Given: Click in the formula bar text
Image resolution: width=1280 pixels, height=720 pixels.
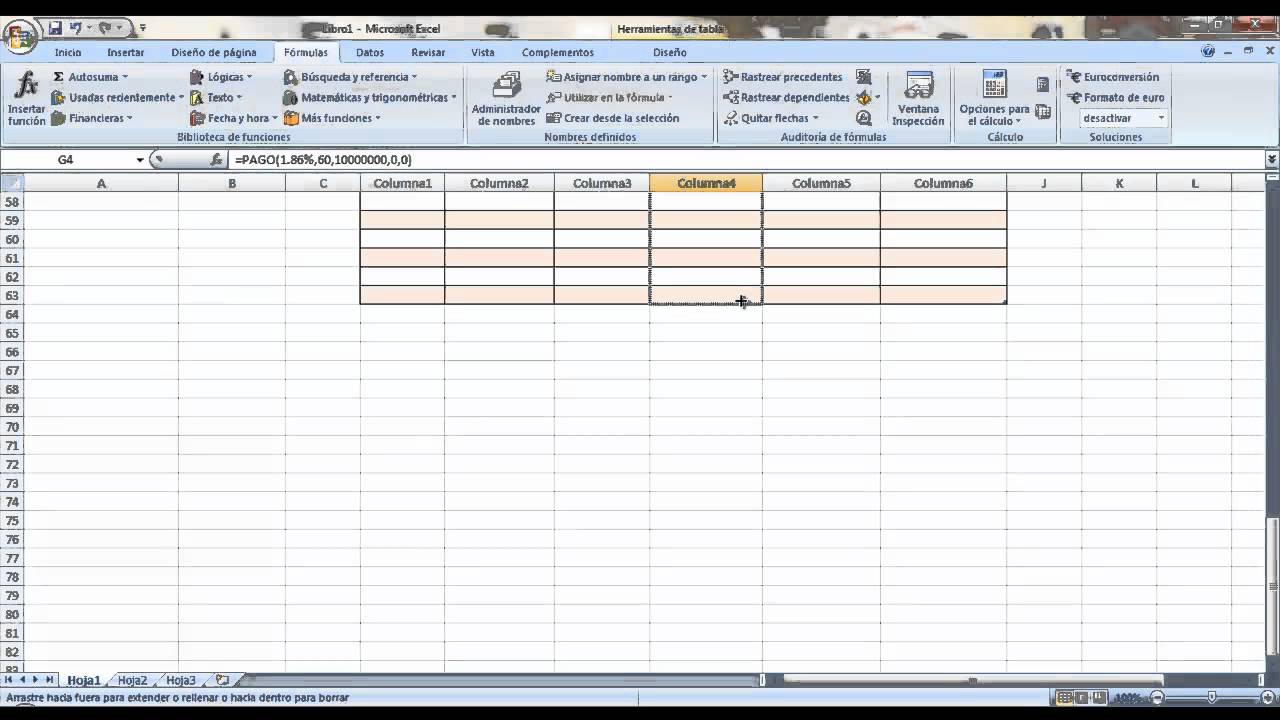Looking at the screenshot, I should [x=745, y=160].
